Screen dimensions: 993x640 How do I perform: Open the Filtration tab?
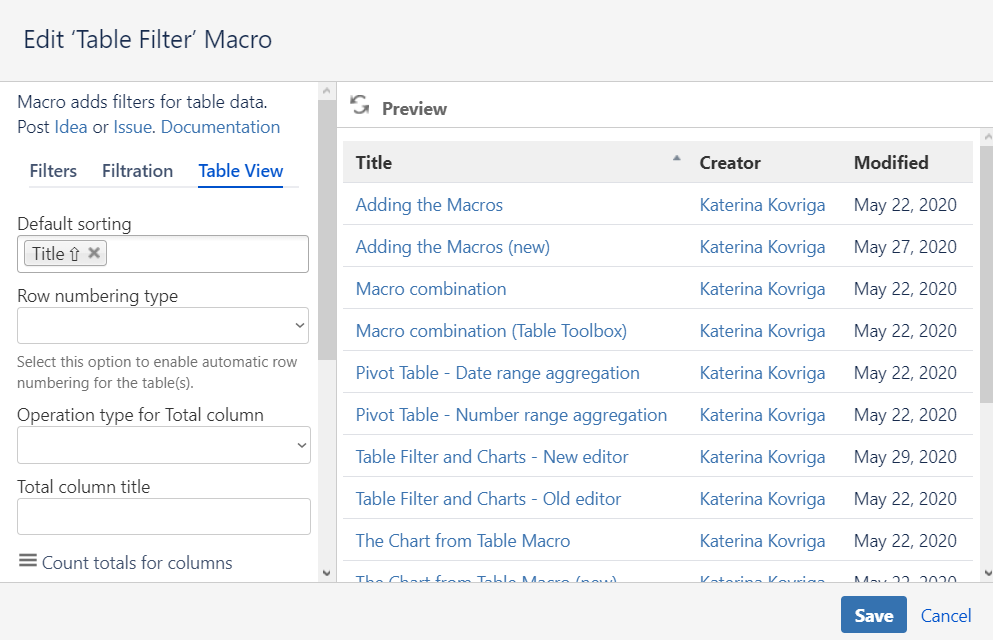[137, 171]
